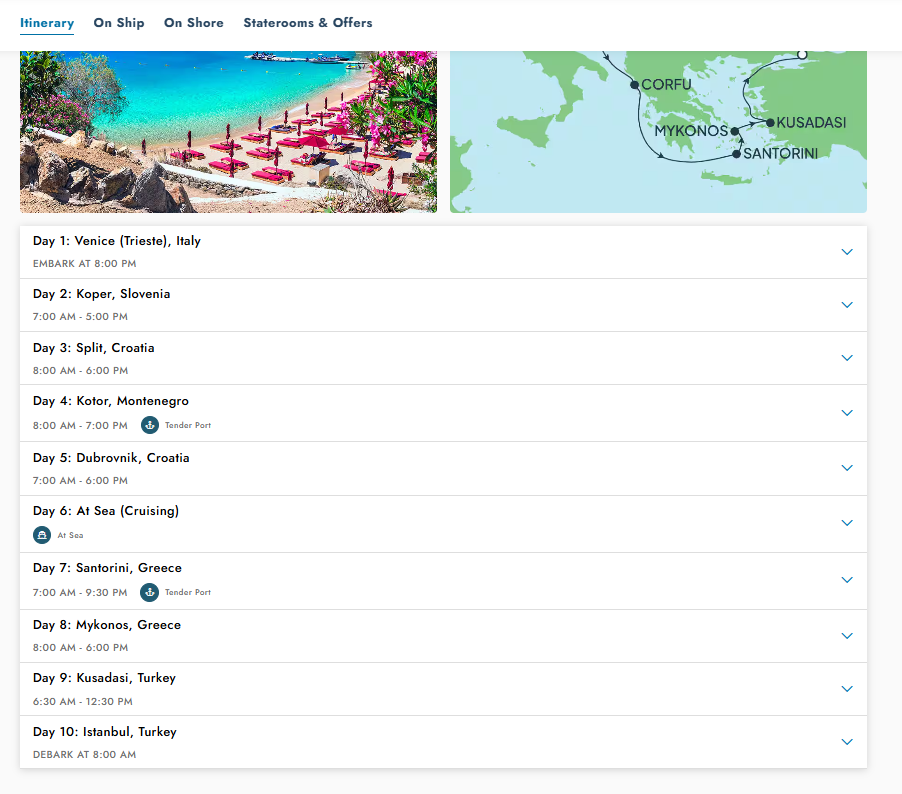Expand Day 9 Kusadasi, Turkey chevron
Viewport: 902px width, 794px height.
(847, 689)
